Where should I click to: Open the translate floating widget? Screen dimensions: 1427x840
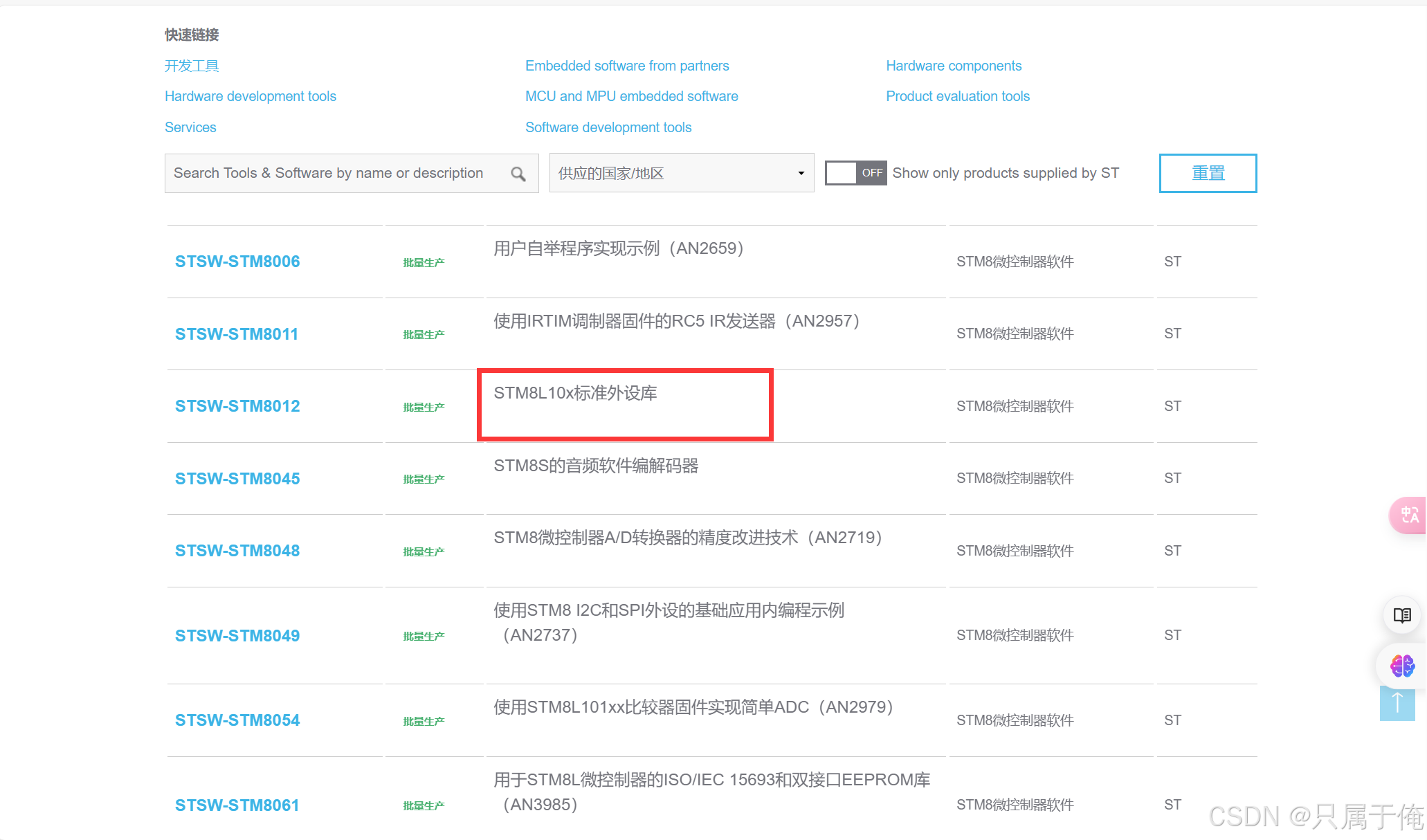1408,515
